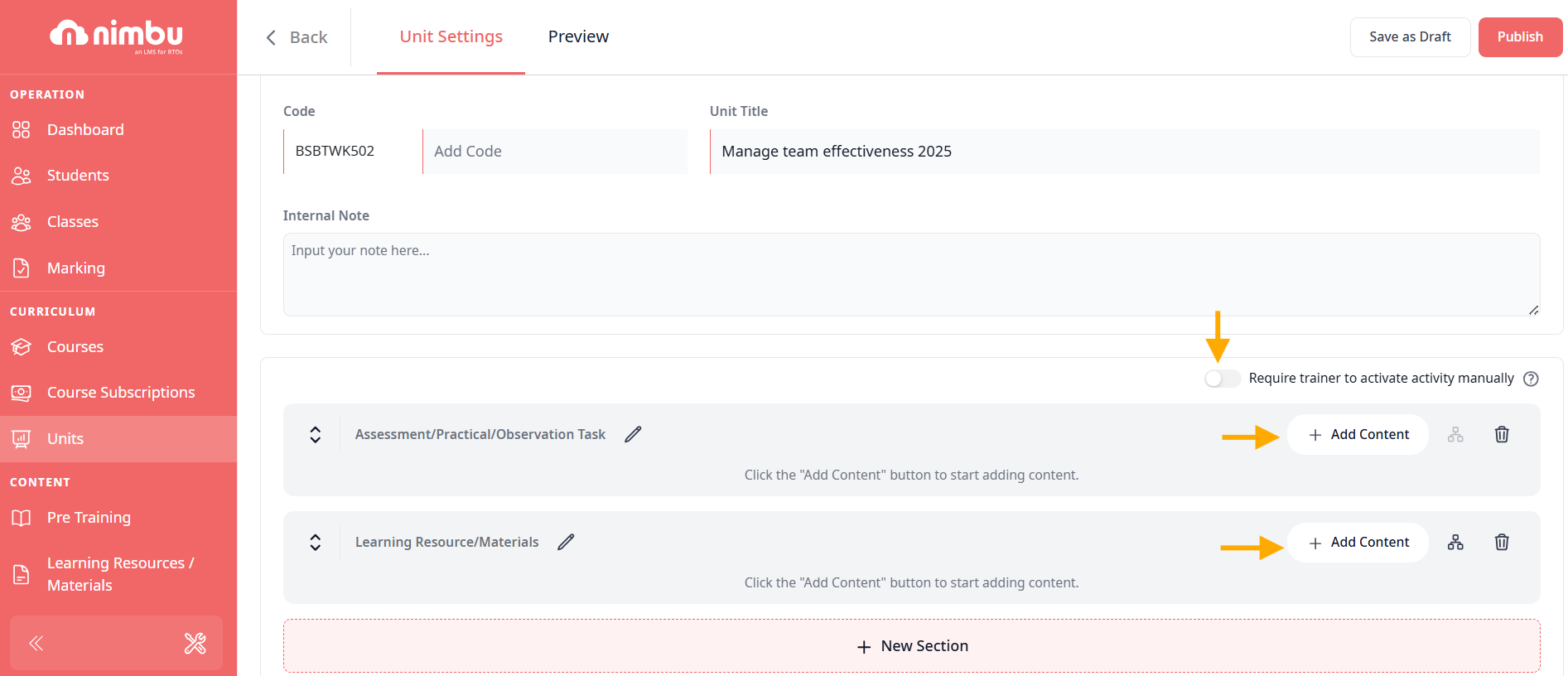The width and height of the screenshot is (1568, 676).
Task: Toggle require trainer manual activation
Action: click(1223, 379)
